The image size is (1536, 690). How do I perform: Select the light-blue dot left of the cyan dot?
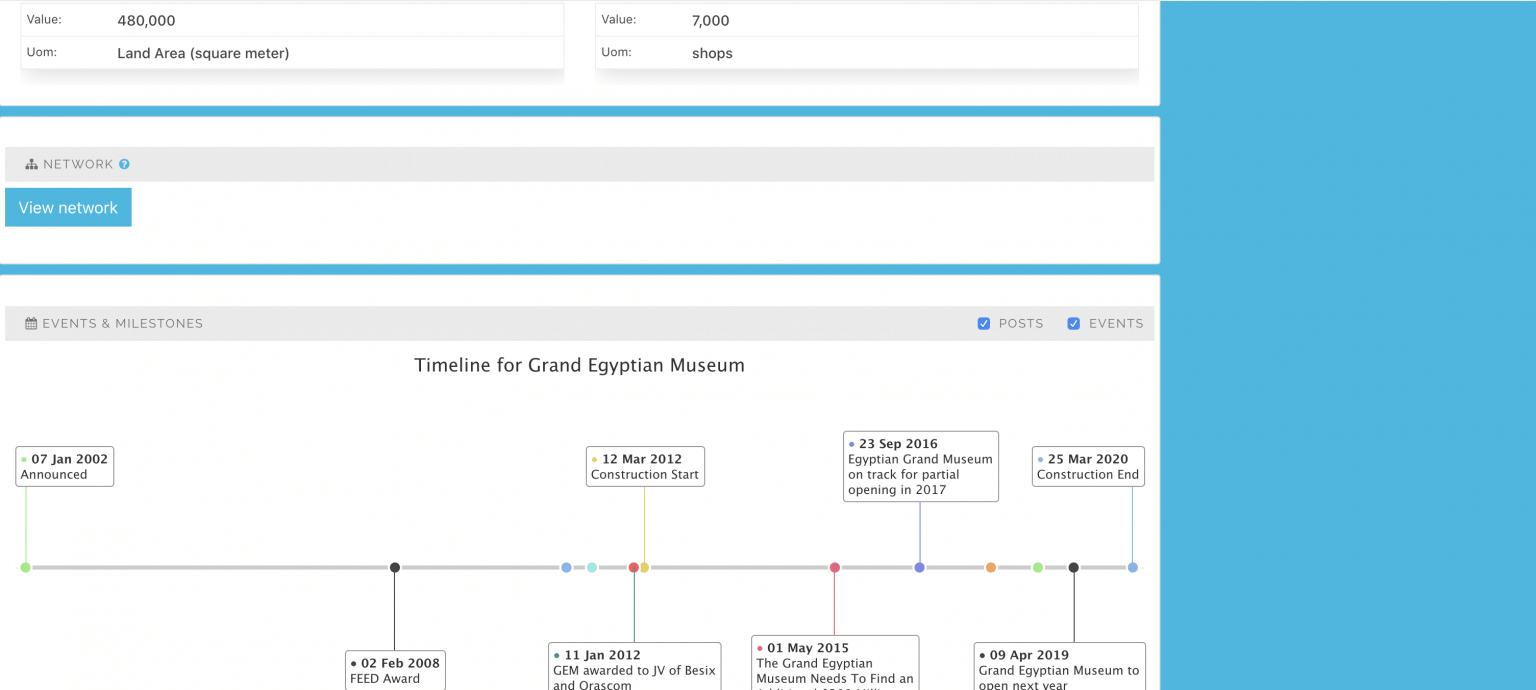click(x=566, y=567)
